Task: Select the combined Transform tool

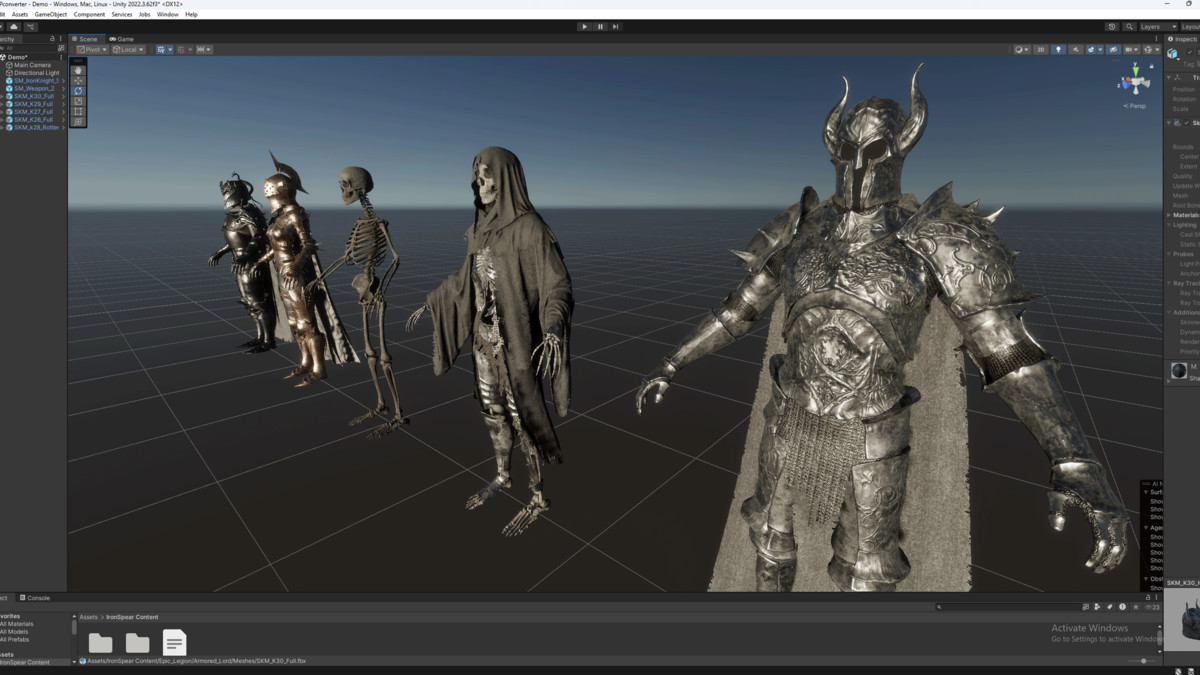Action: click(79, 121)
